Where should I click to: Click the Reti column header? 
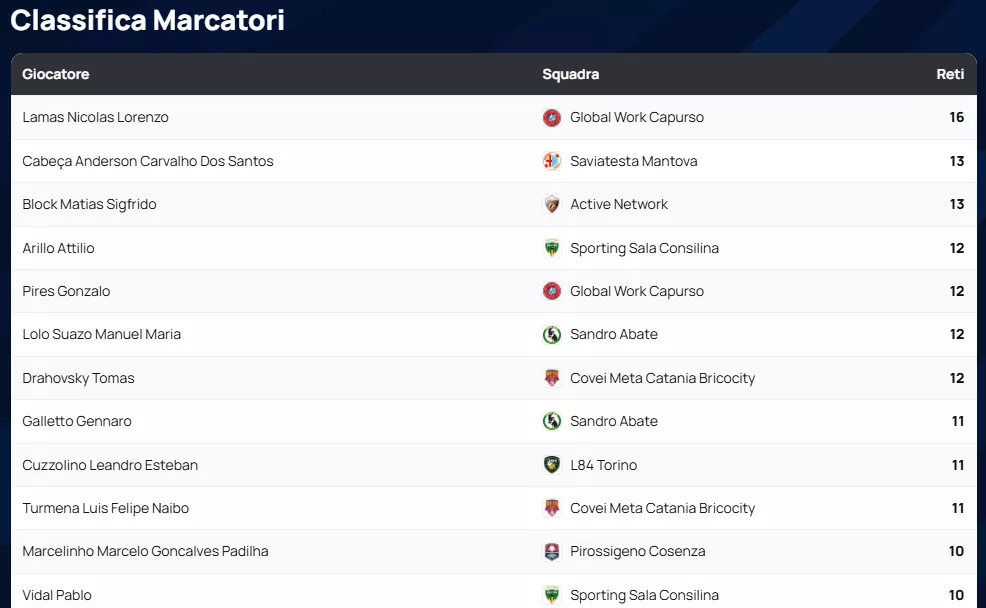click(950, 75)
